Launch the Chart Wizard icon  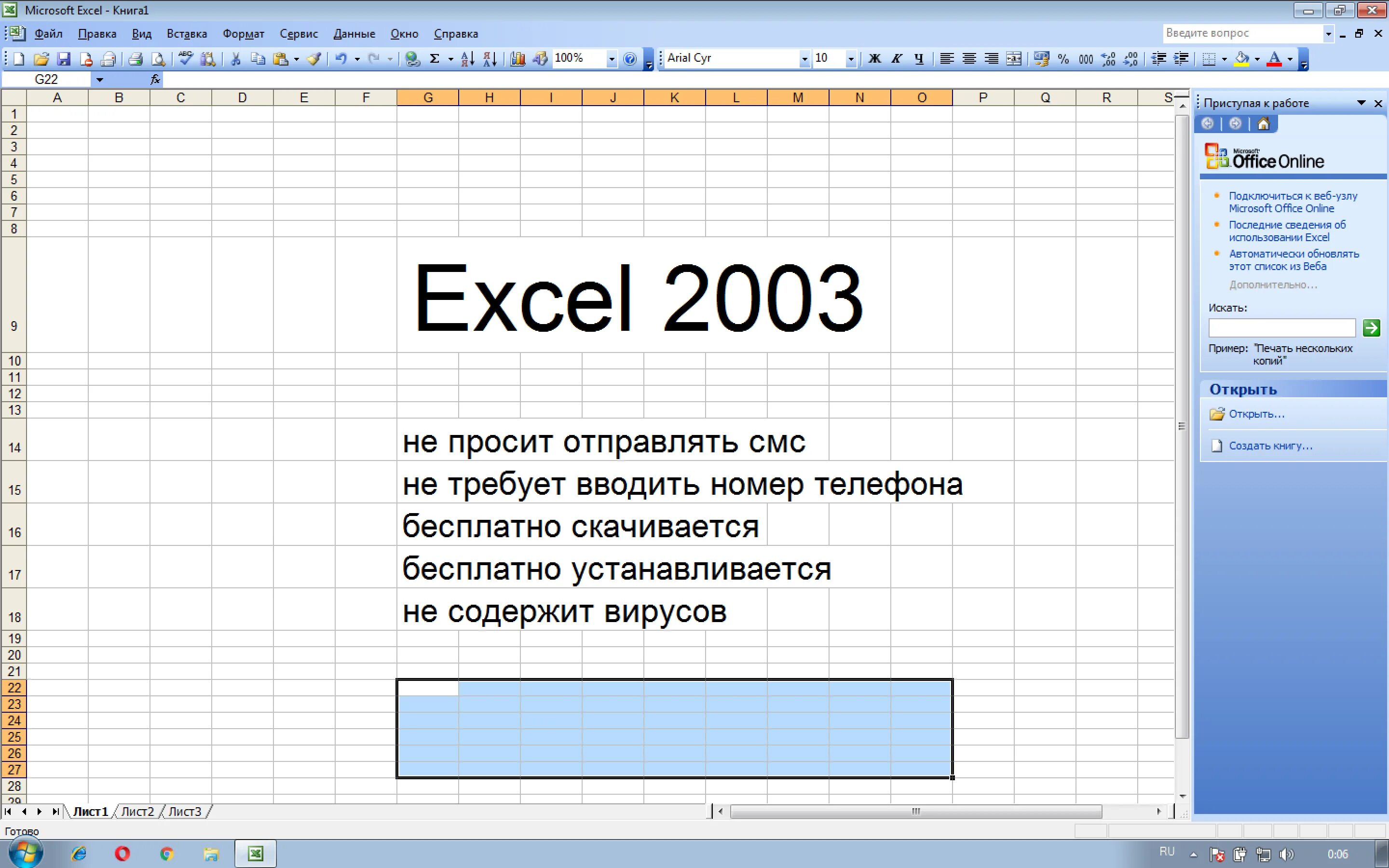pos(517,58)
